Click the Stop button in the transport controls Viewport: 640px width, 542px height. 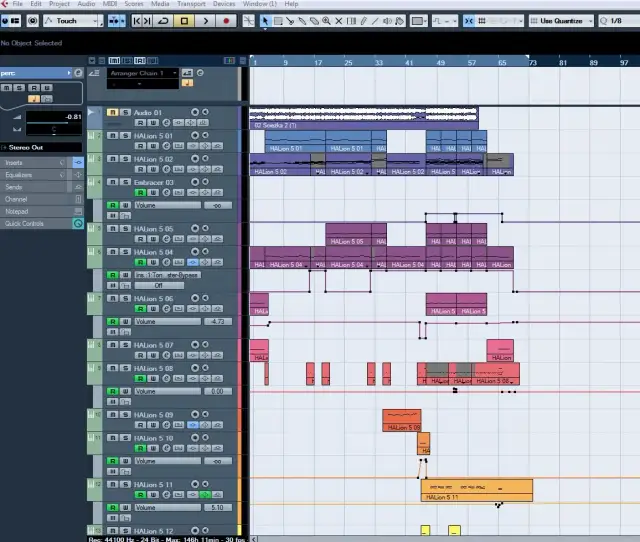pyautogui.click(x=185, y=20)
